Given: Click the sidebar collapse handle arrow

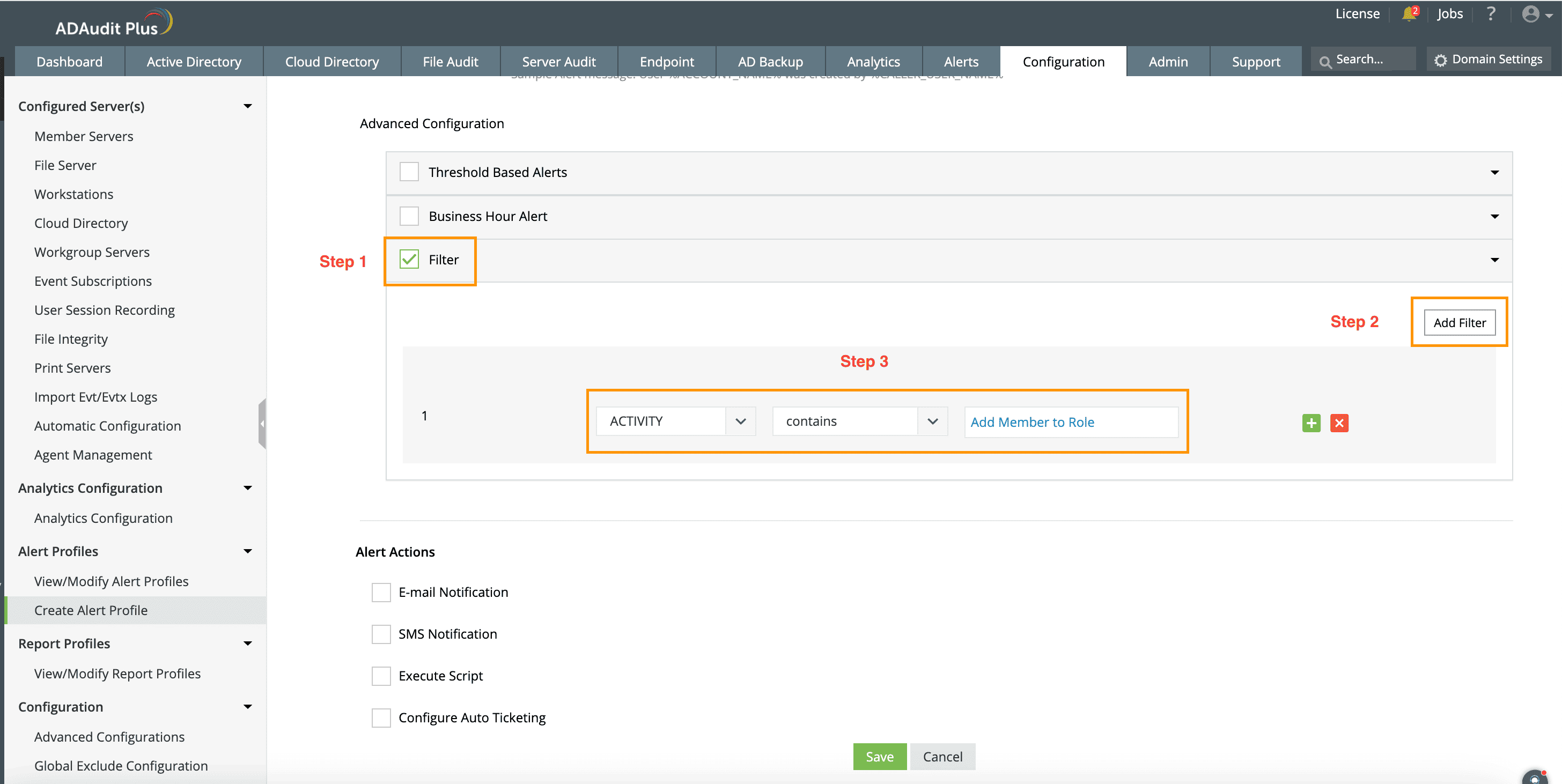Looking at the screenshot, I should 262,423.
